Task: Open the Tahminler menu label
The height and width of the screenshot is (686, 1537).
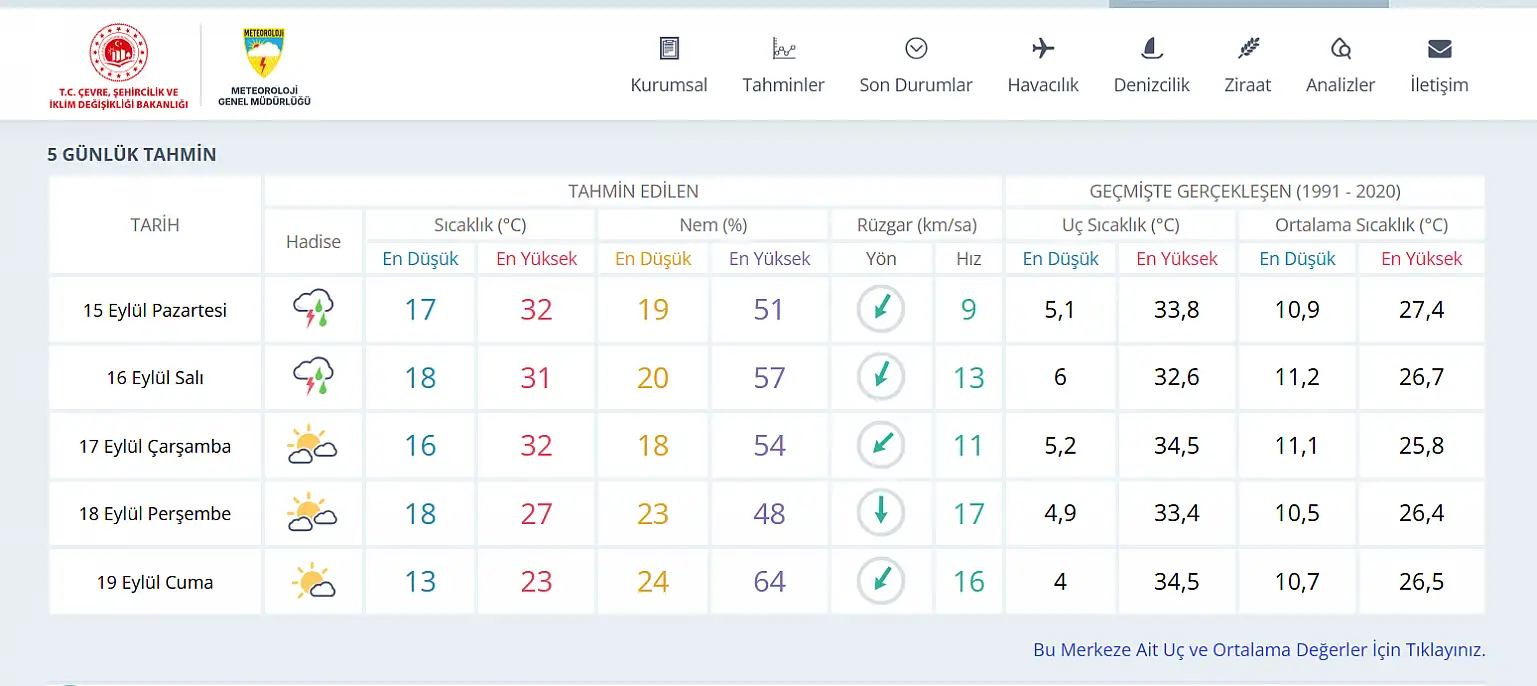Action: 783,85
